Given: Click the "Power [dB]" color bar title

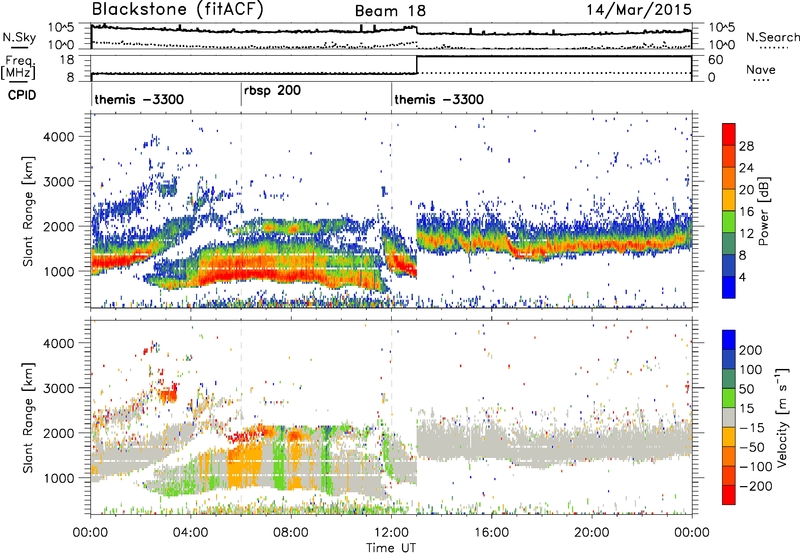Looking at the screenshot, I should [763, 211].
